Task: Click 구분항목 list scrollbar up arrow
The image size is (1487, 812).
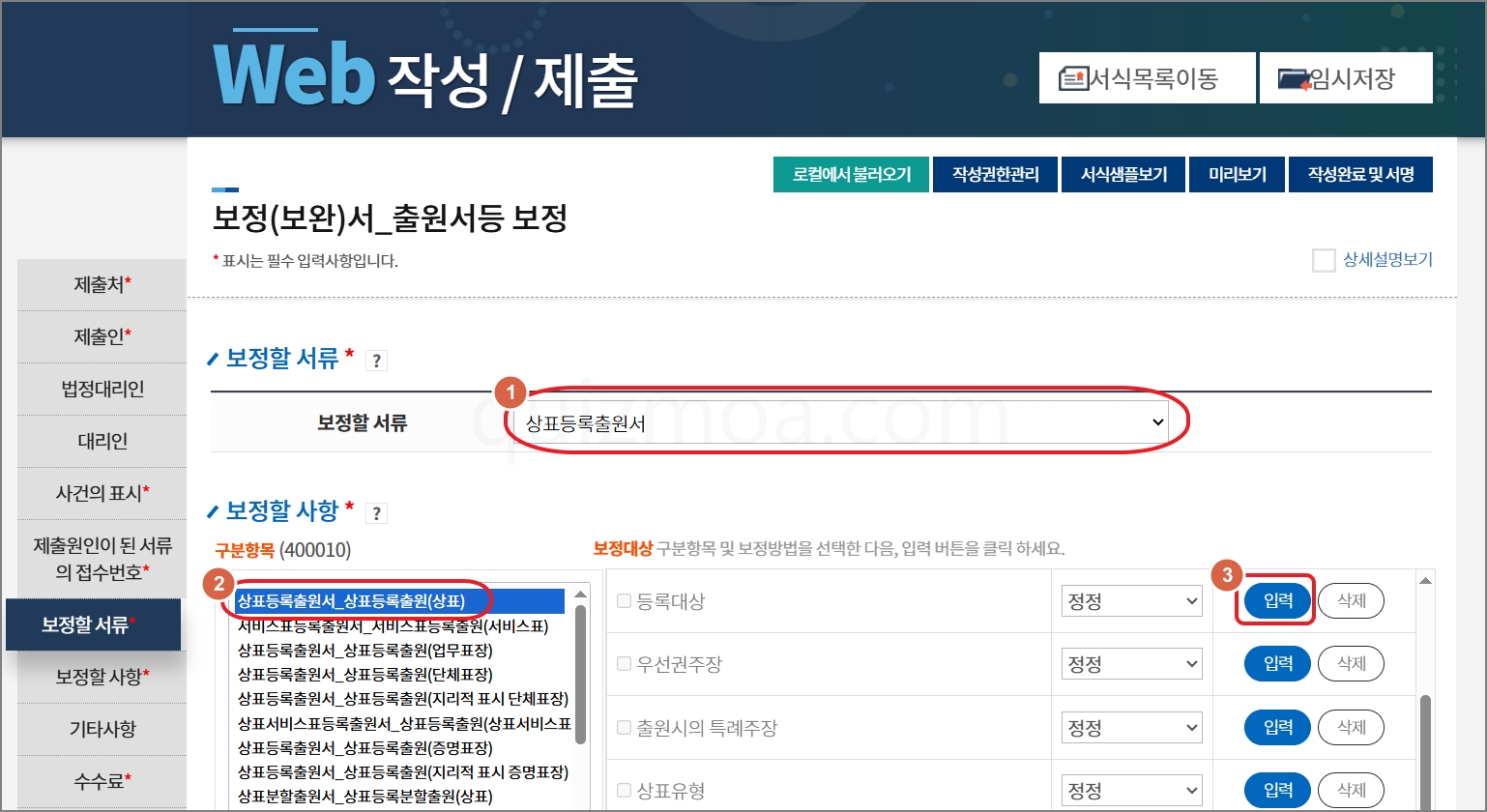Action: tap(581, 594)
